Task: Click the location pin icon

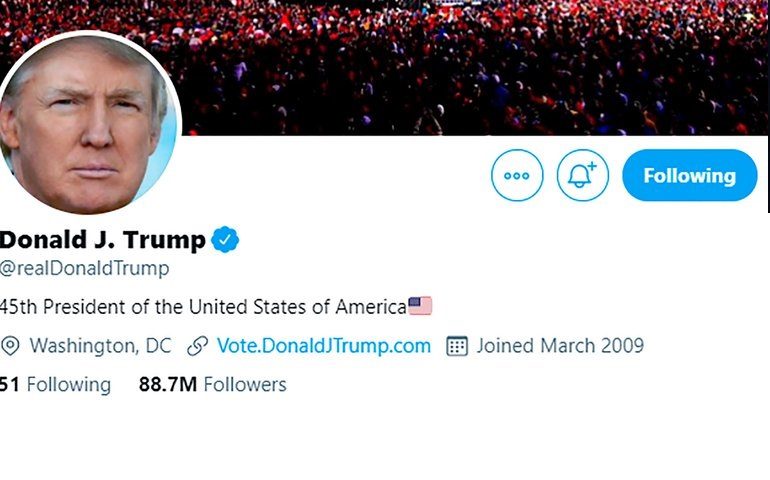Action: [10, 346]
